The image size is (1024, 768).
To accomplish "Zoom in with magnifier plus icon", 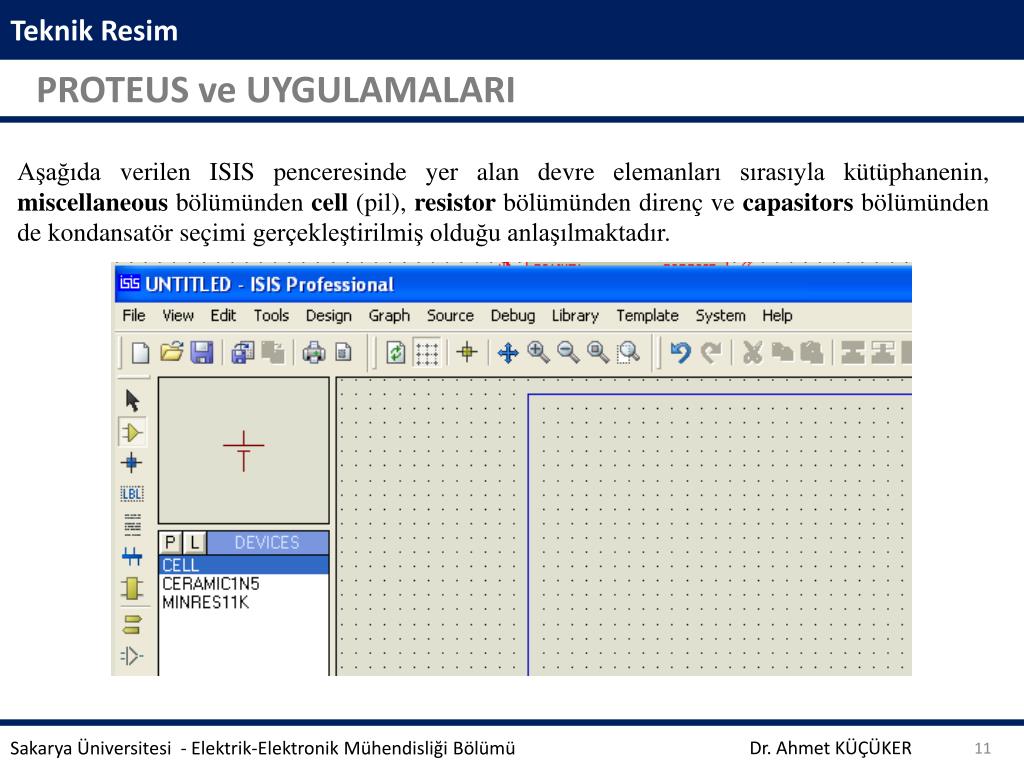I will [538, 352].
